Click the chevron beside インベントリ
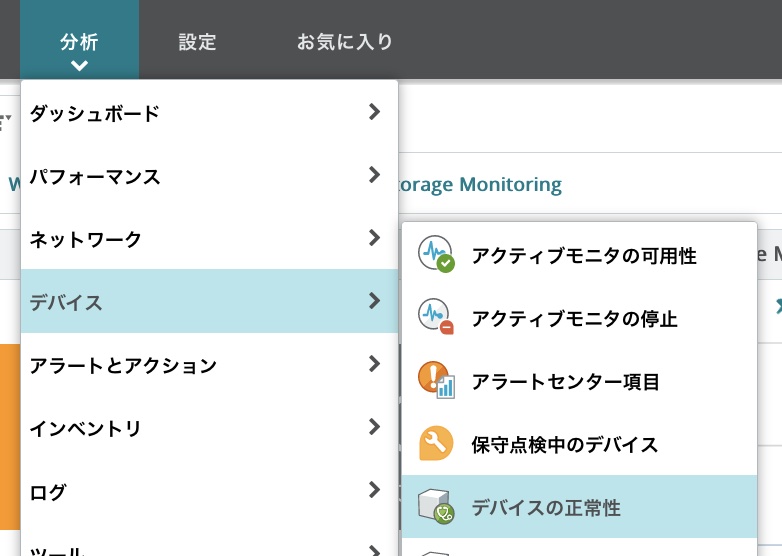Screen dimensions: 782x556 (x=374, y=427)
